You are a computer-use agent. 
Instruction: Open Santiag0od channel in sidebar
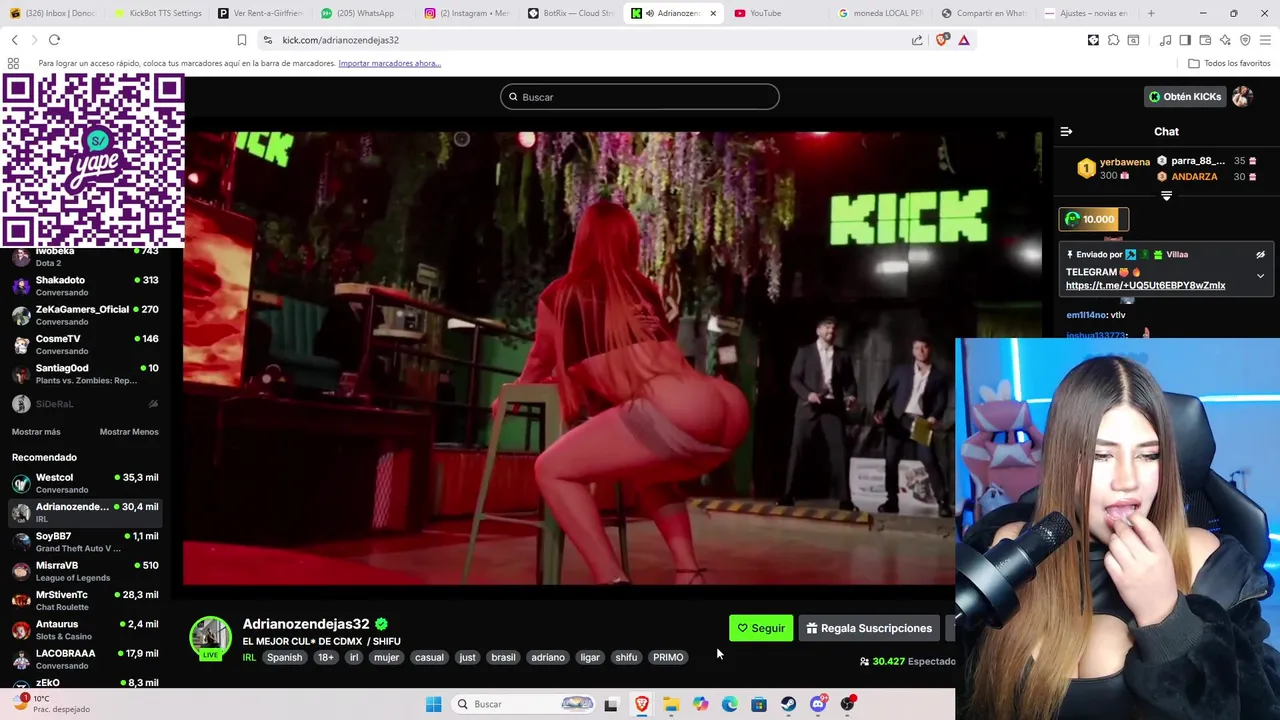(85, 373)
